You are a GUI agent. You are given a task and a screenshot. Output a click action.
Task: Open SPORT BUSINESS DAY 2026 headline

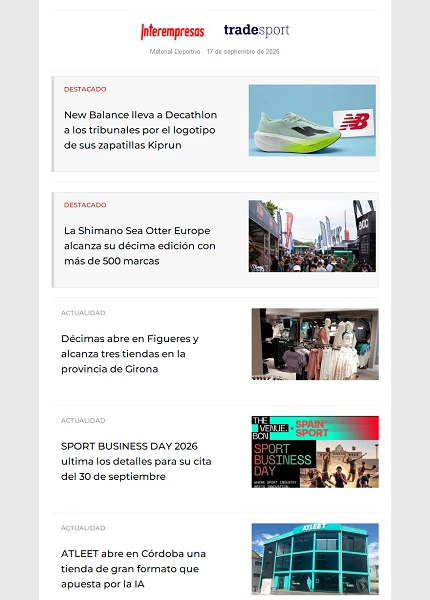136,461
